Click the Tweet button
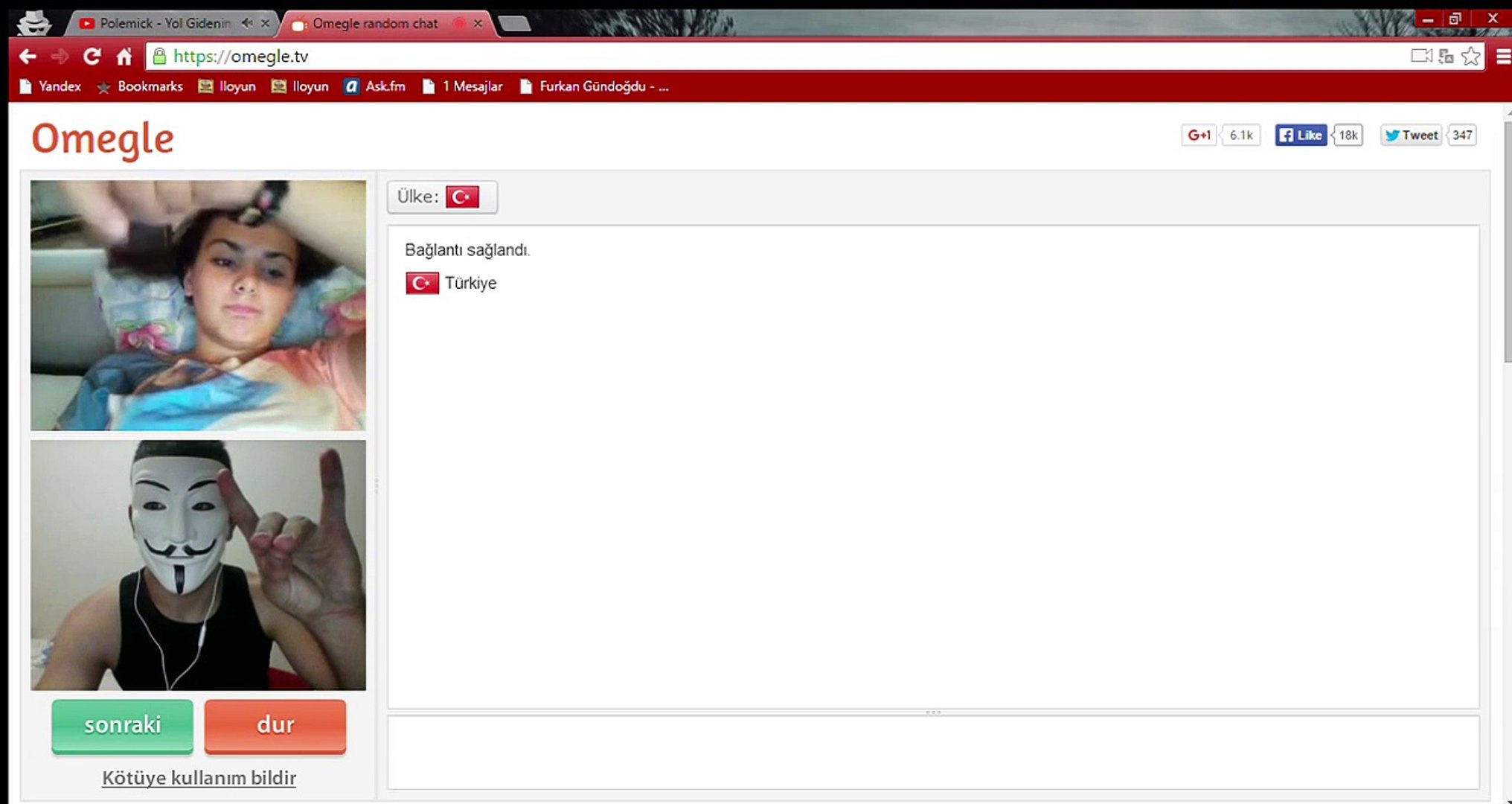This screenshot has height=804, width=1512. [1411, 135]
